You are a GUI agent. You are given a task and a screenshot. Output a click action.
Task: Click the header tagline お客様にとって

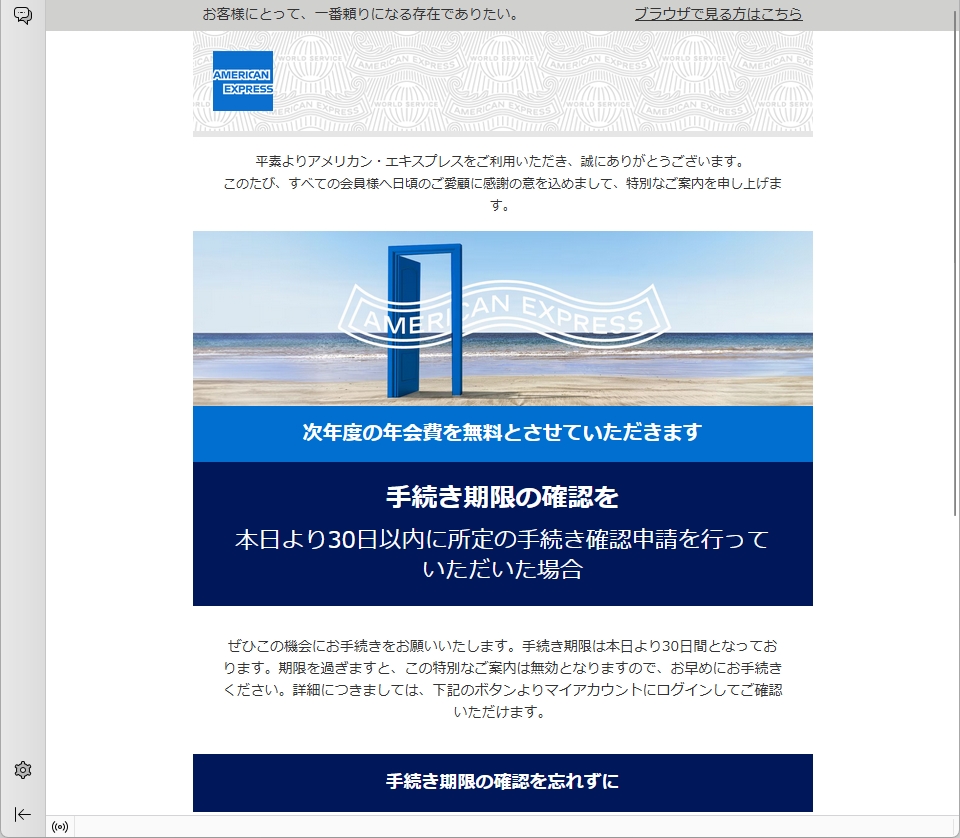pos(360,14)
